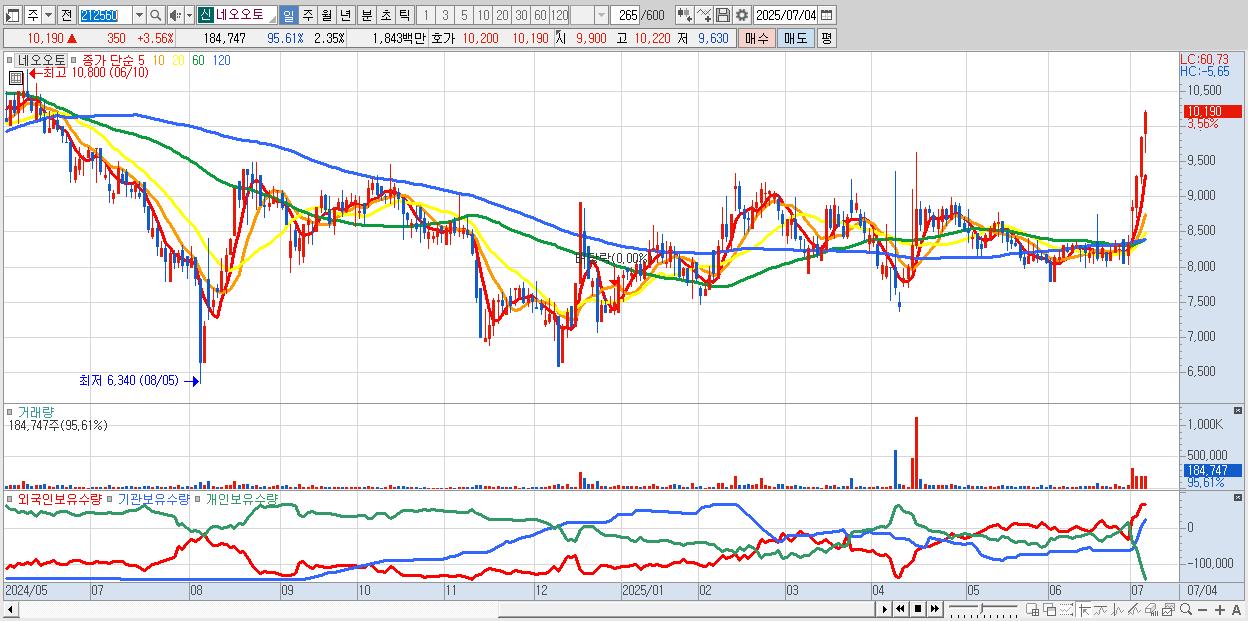
Task: Choose the 10 interval preset
Action: (x=483, y=15)
